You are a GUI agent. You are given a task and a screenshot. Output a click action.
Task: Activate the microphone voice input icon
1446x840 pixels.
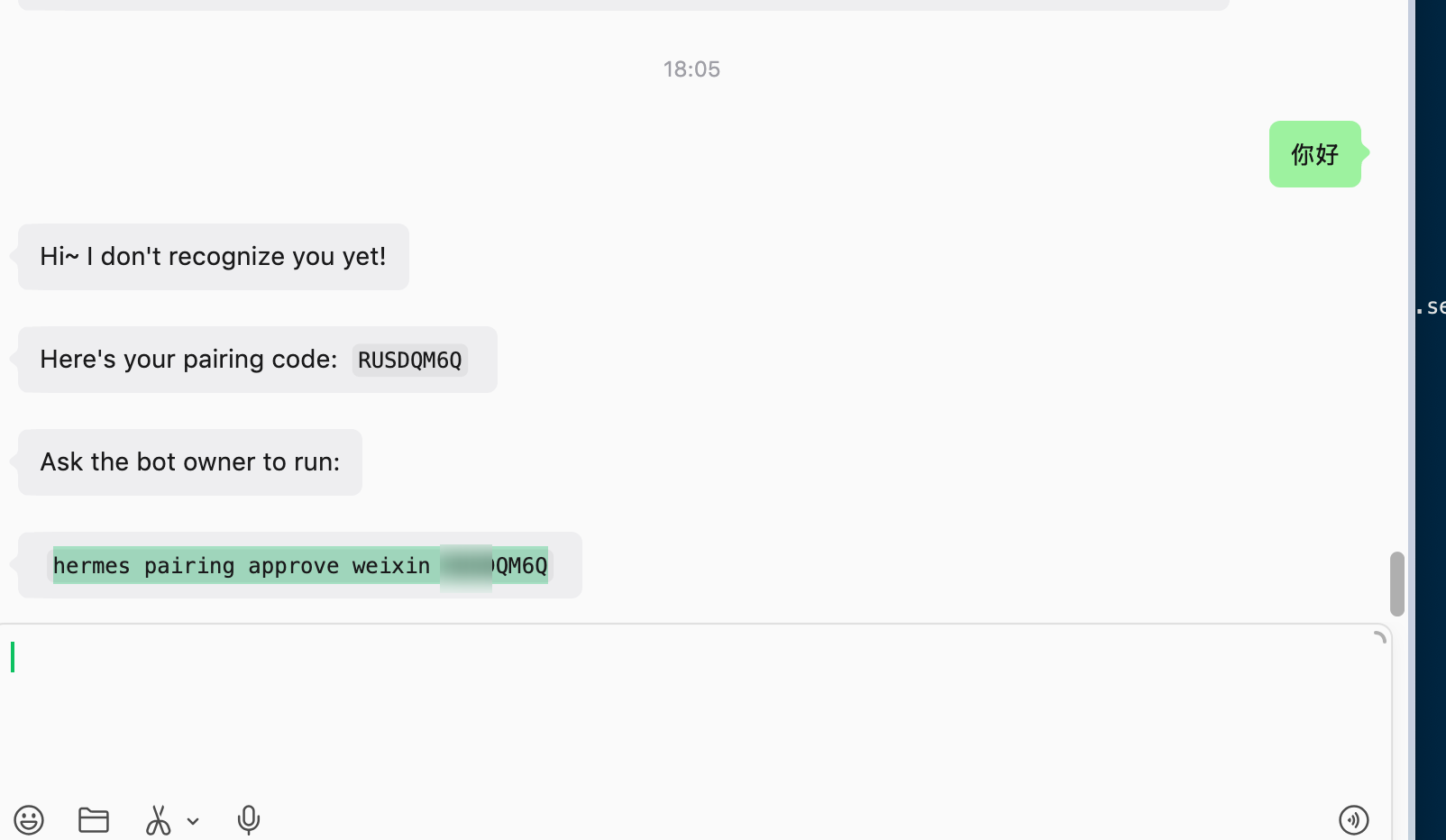(249, 819)
